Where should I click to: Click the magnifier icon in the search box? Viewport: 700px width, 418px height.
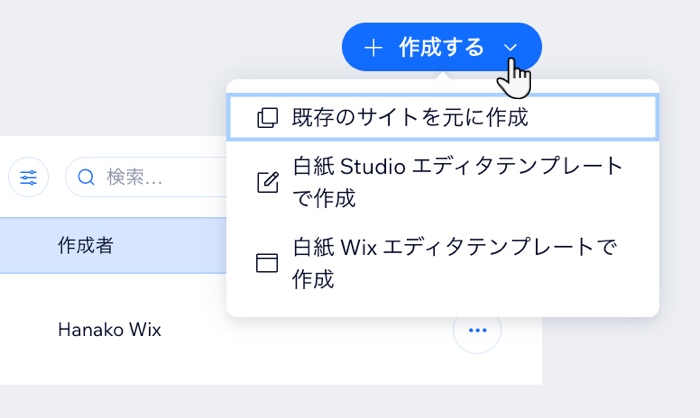tap(86, 178)
